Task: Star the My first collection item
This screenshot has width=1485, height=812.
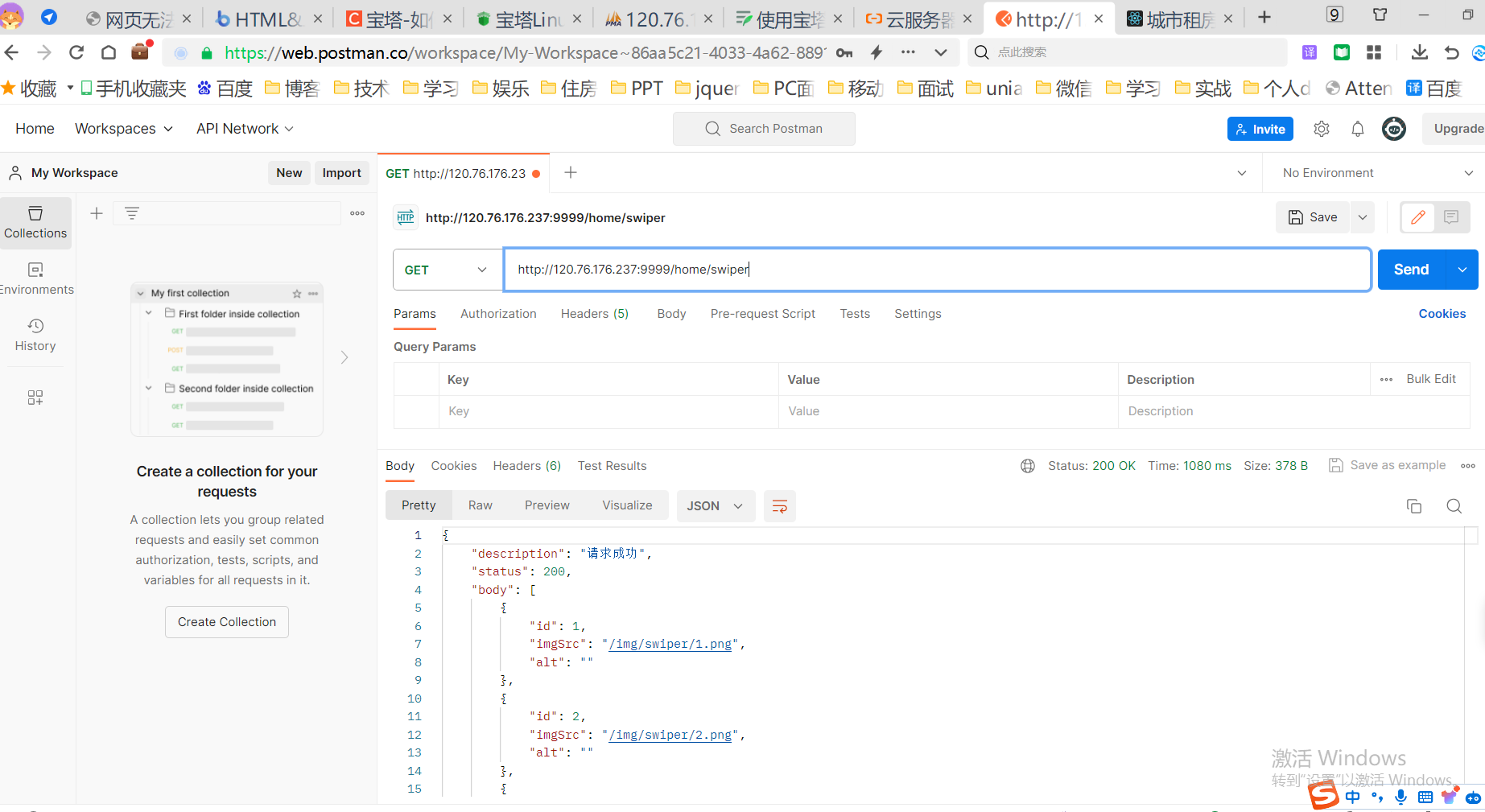Action: tap(297, 294)
